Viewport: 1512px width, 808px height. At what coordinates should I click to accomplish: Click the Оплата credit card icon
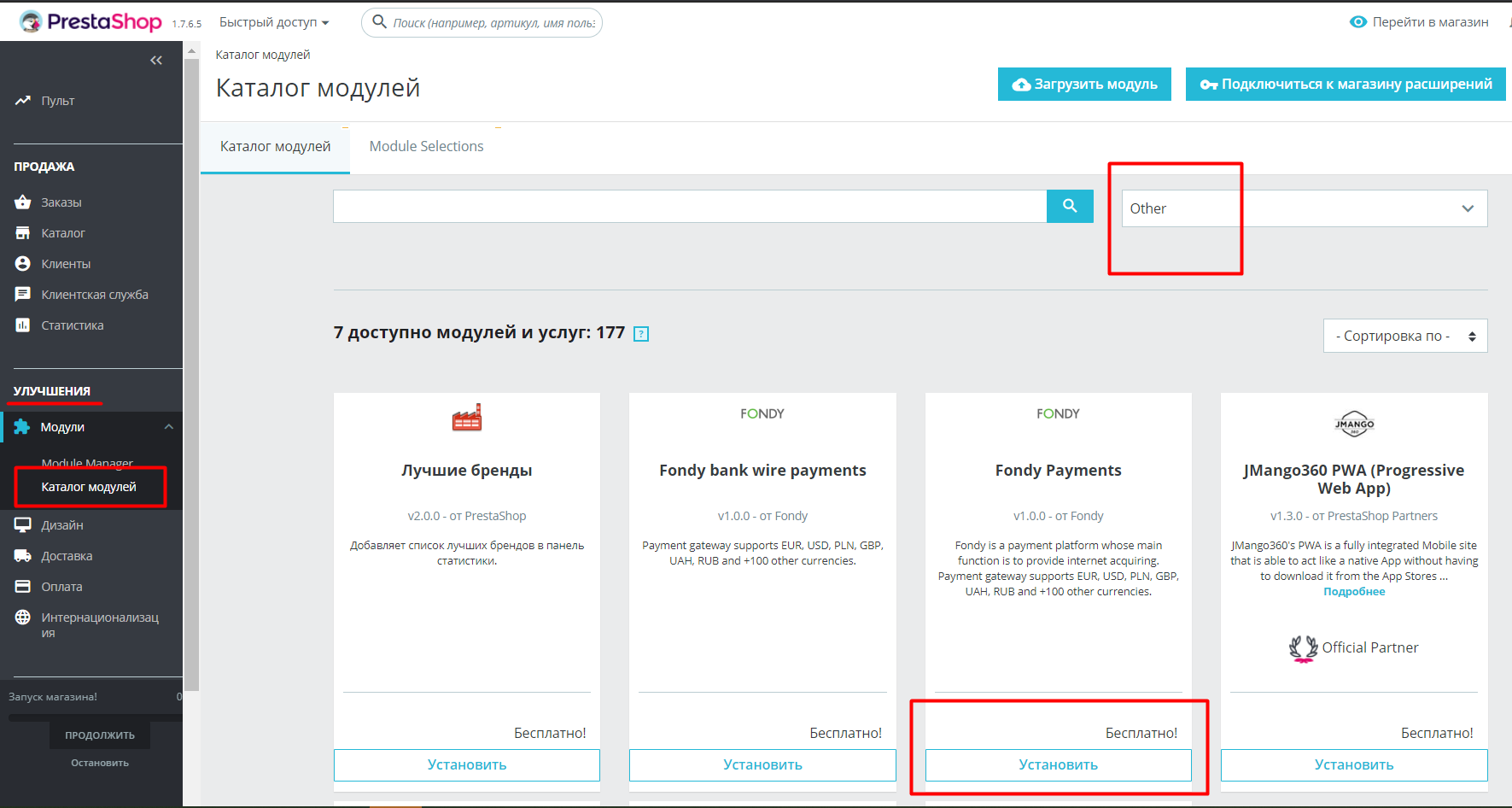pos(23,587)
